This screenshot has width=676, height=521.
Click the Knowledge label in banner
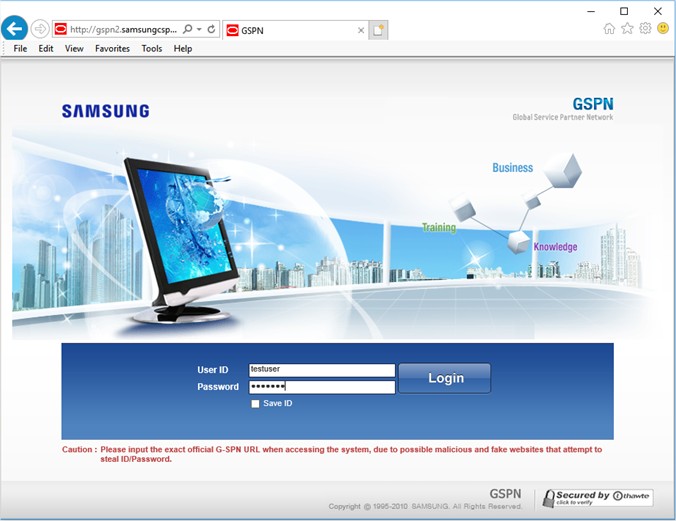(555, 247)
